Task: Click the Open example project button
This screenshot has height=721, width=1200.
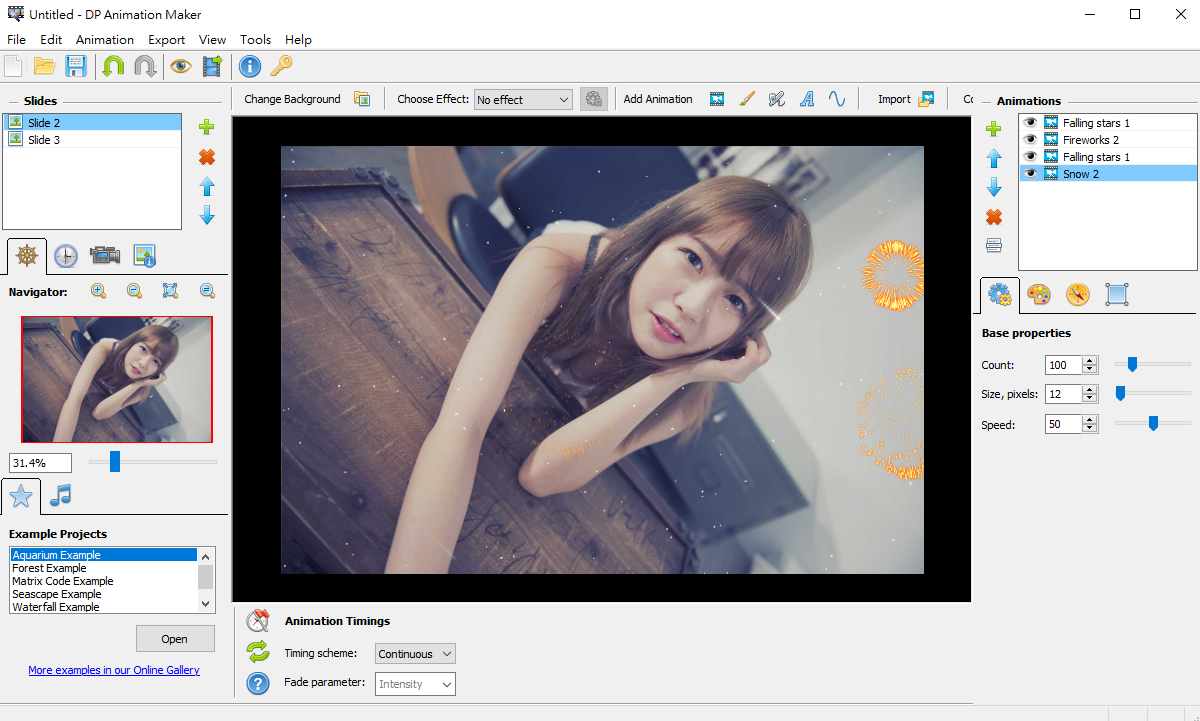Action: click(174, 639)
